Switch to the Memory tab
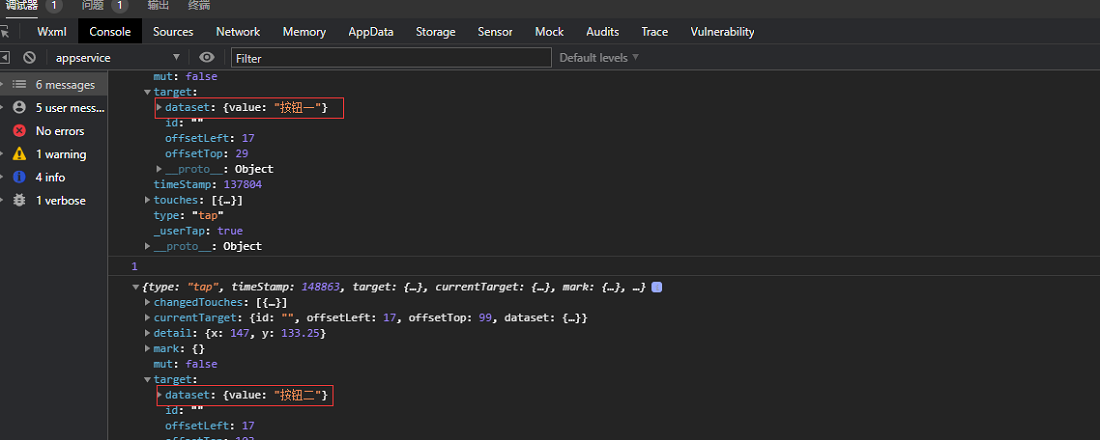The image size is (1100, 440). click(304, 32)
